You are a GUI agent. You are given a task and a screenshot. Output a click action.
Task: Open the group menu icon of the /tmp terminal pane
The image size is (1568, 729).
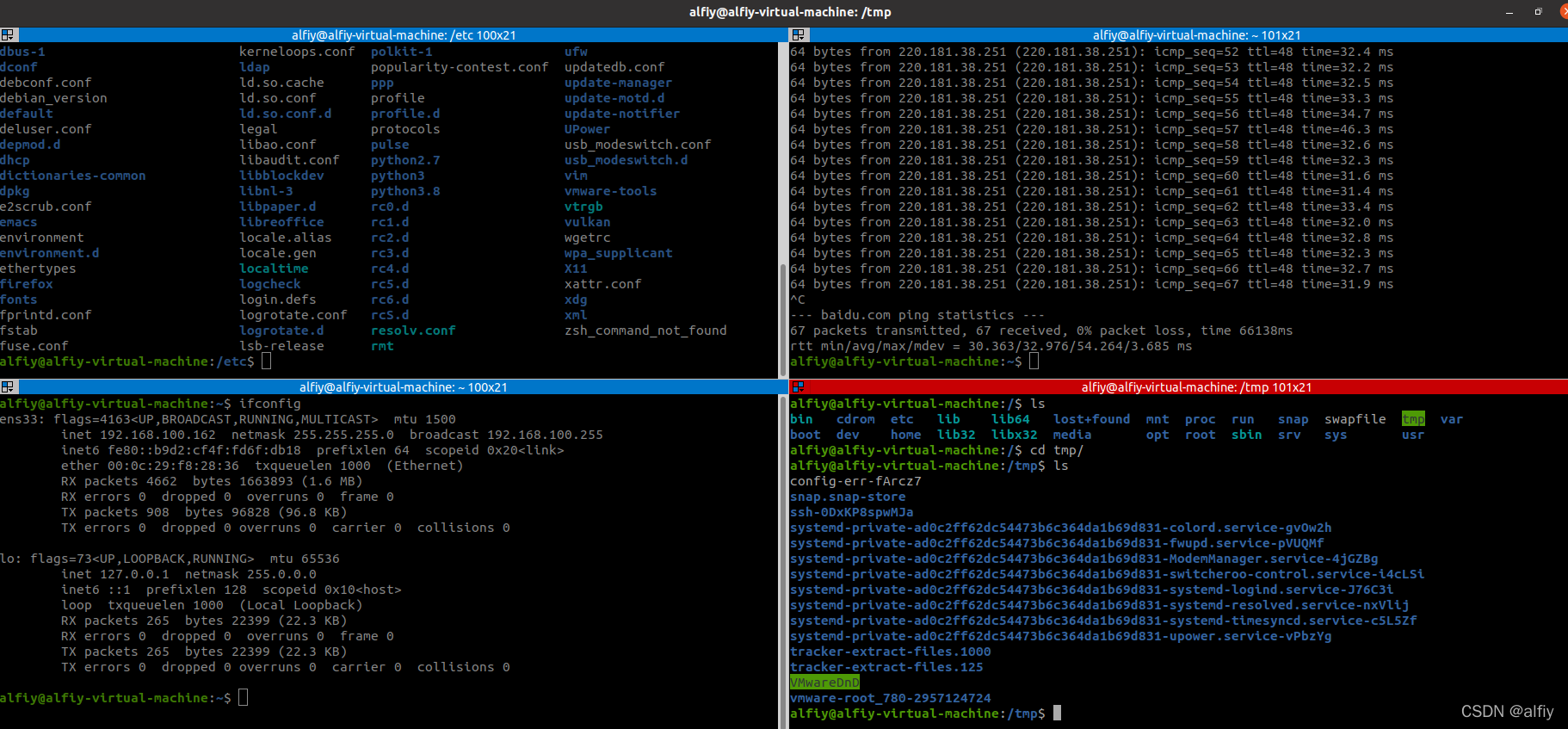799,387
